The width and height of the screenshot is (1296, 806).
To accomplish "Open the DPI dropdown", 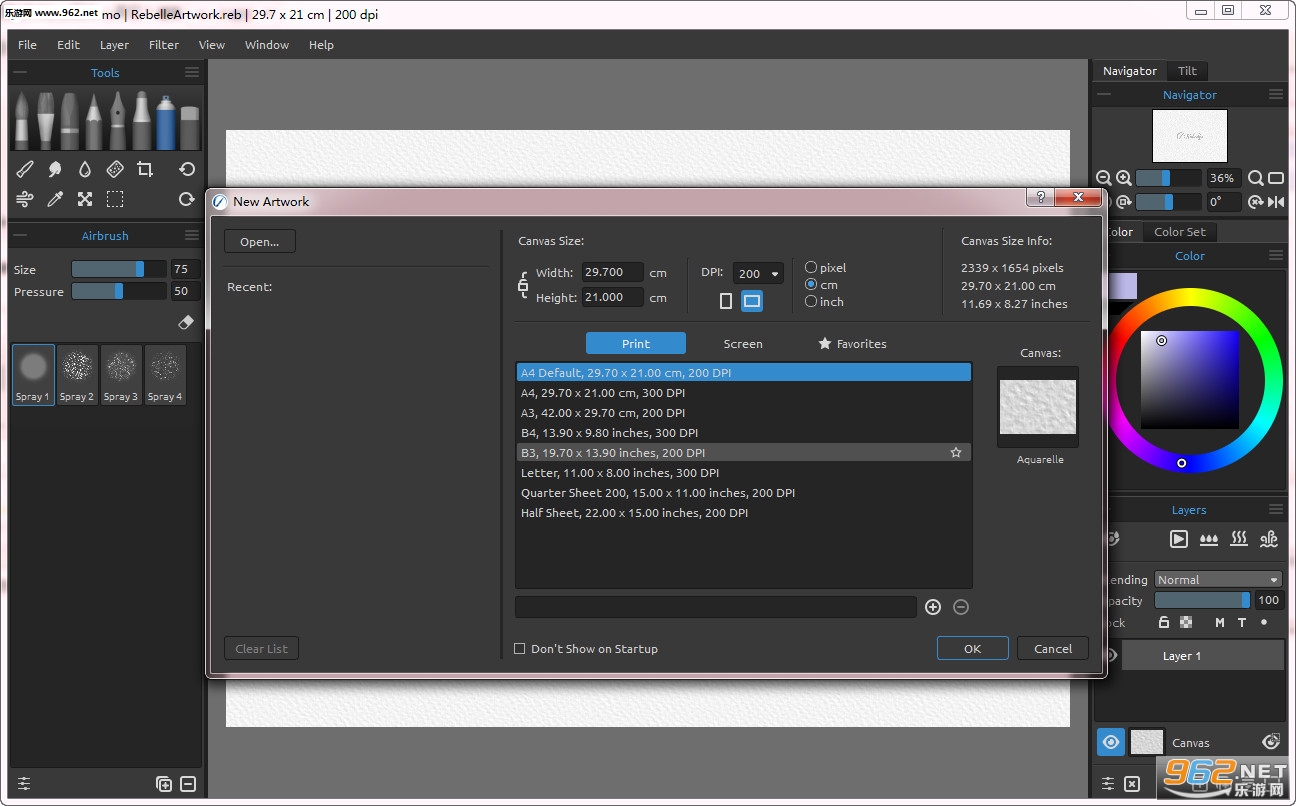I will [x=759, y=273].
